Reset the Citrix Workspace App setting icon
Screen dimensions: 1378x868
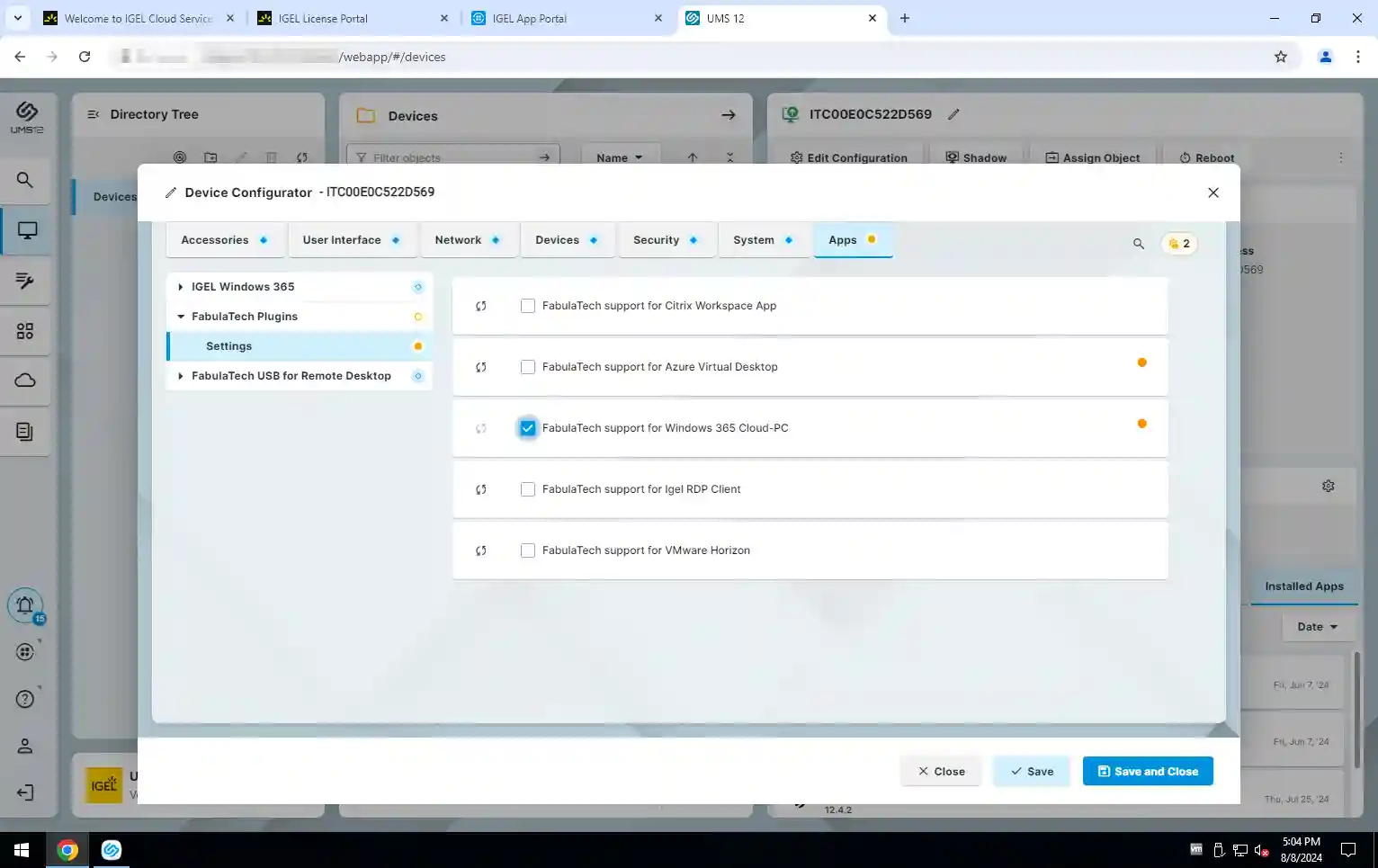coord(481,306)
